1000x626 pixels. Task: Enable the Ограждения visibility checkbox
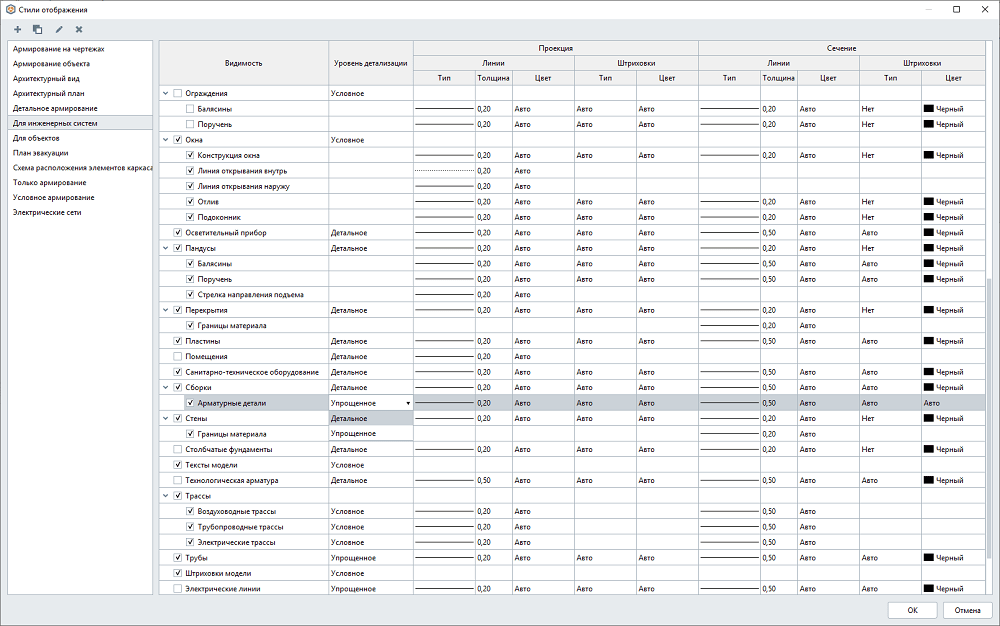pyautogui.click(x=178, y=93)
